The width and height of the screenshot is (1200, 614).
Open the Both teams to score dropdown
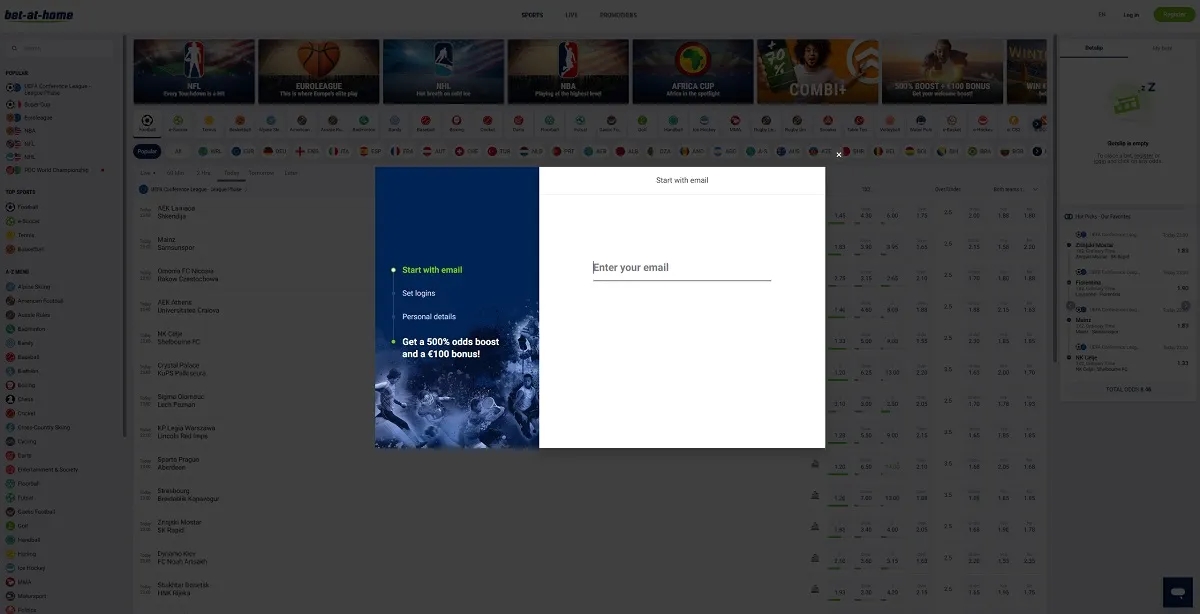(1015, 188)
